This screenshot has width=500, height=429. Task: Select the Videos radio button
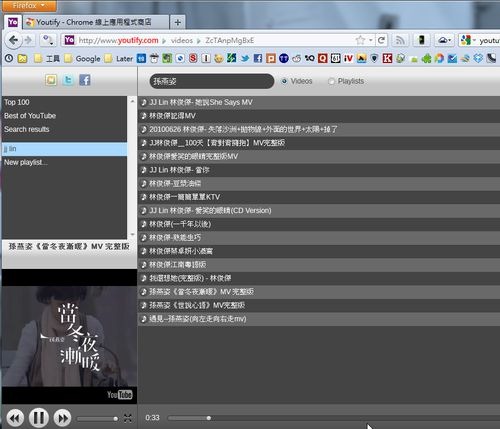[284, 81]
